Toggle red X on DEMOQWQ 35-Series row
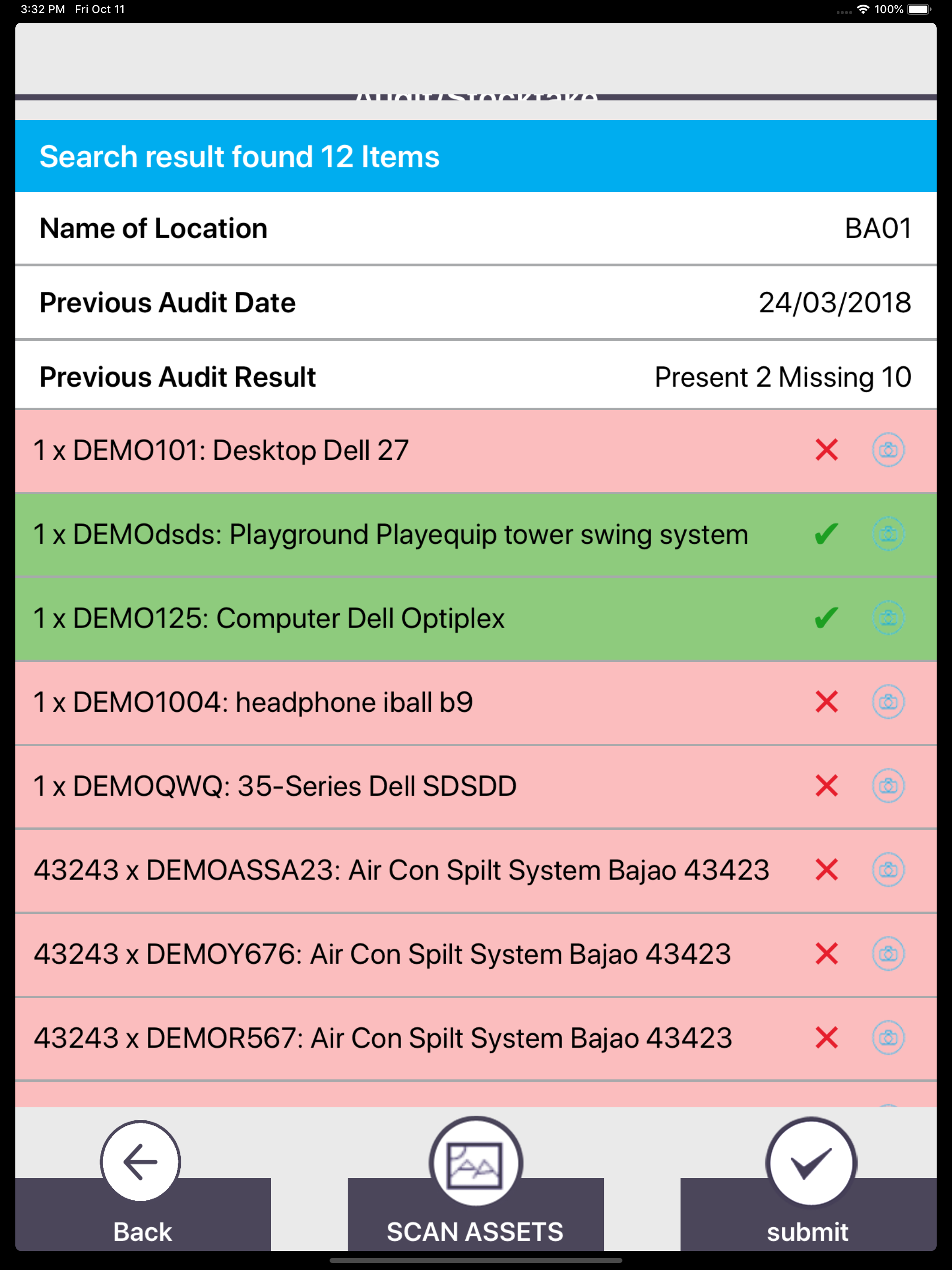The height and width of the screenshot is (1270, 952). coord(826,786)
